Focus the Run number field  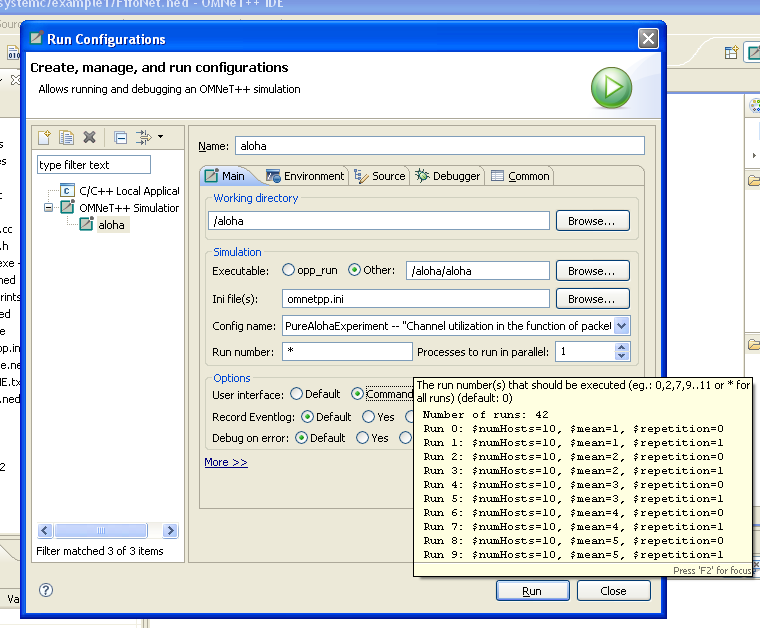point(347,351)
